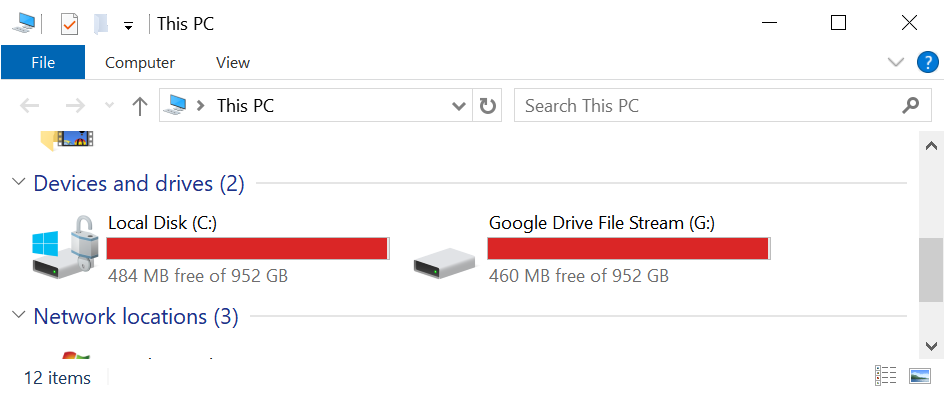Open the blue Help icon

click(928, 62)
